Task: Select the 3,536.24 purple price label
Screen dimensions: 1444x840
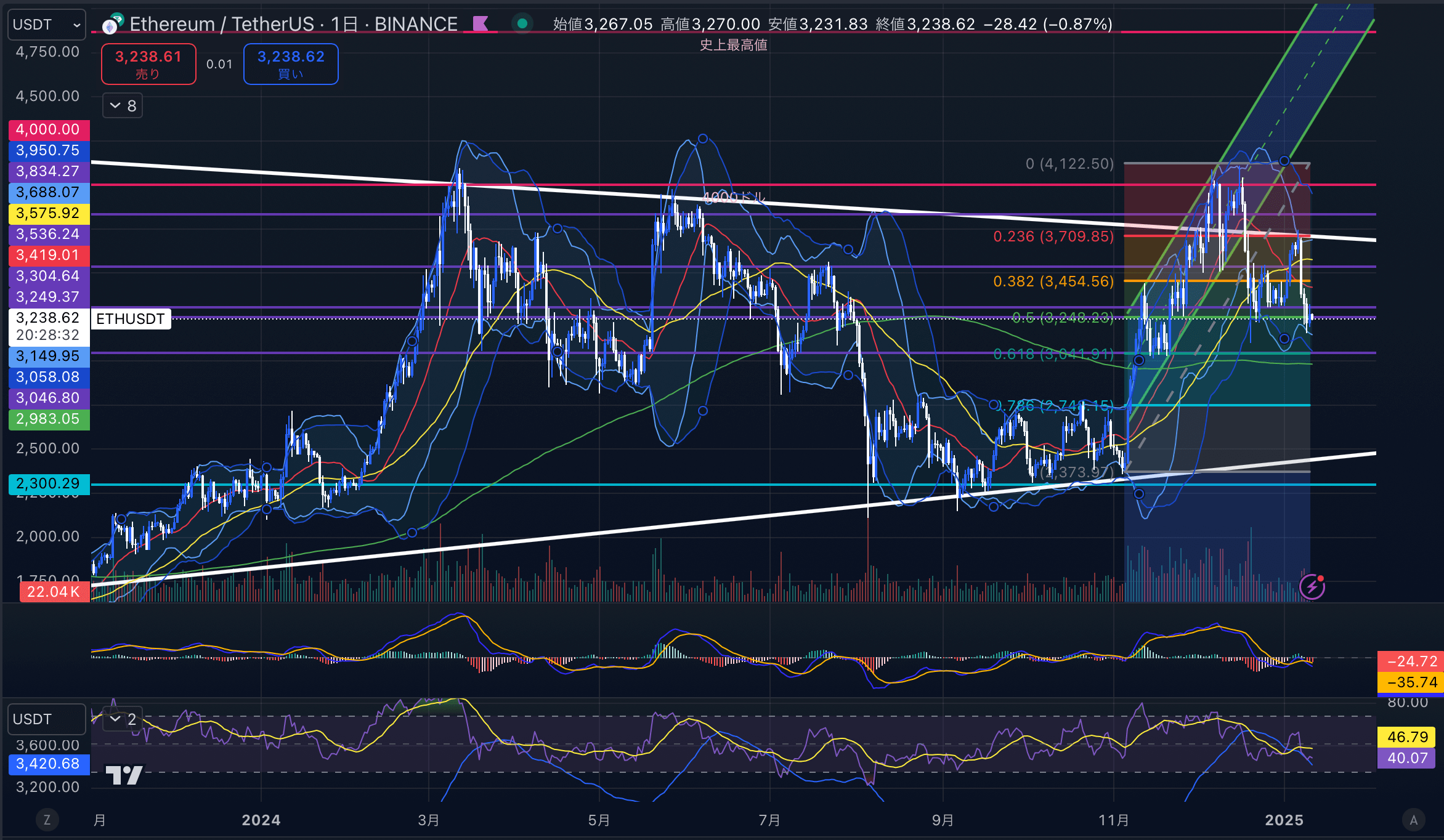Action: tap(49, 234)
